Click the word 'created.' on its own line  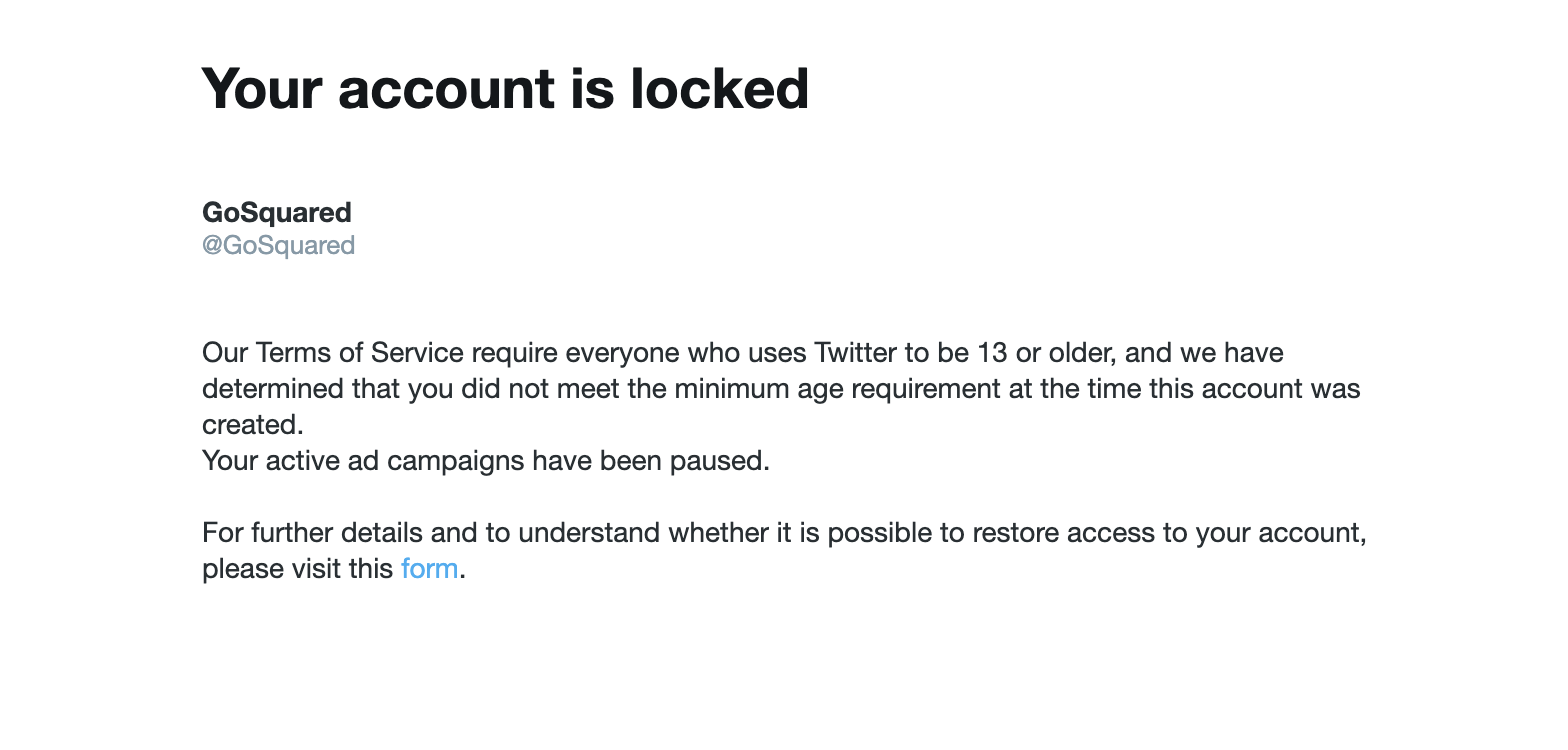coord(252,425)
